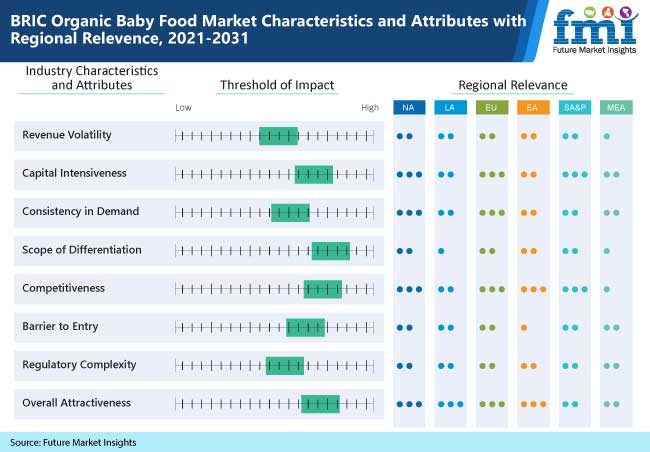
Task: Select the EU region header badge
Action: (x=492, y=107)
